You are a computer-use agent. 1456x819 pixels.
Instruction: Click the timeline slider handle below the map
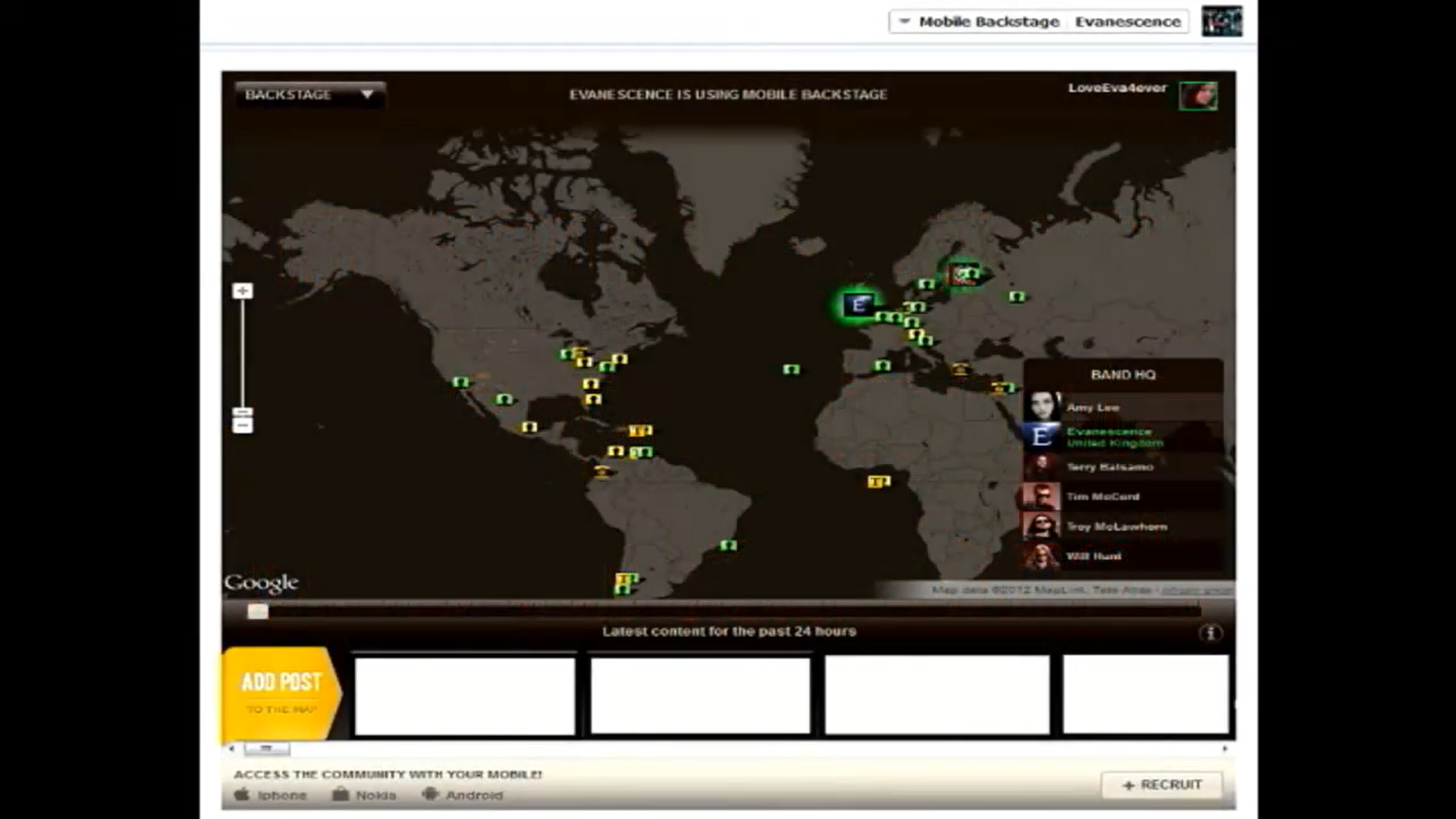[258, 611]
